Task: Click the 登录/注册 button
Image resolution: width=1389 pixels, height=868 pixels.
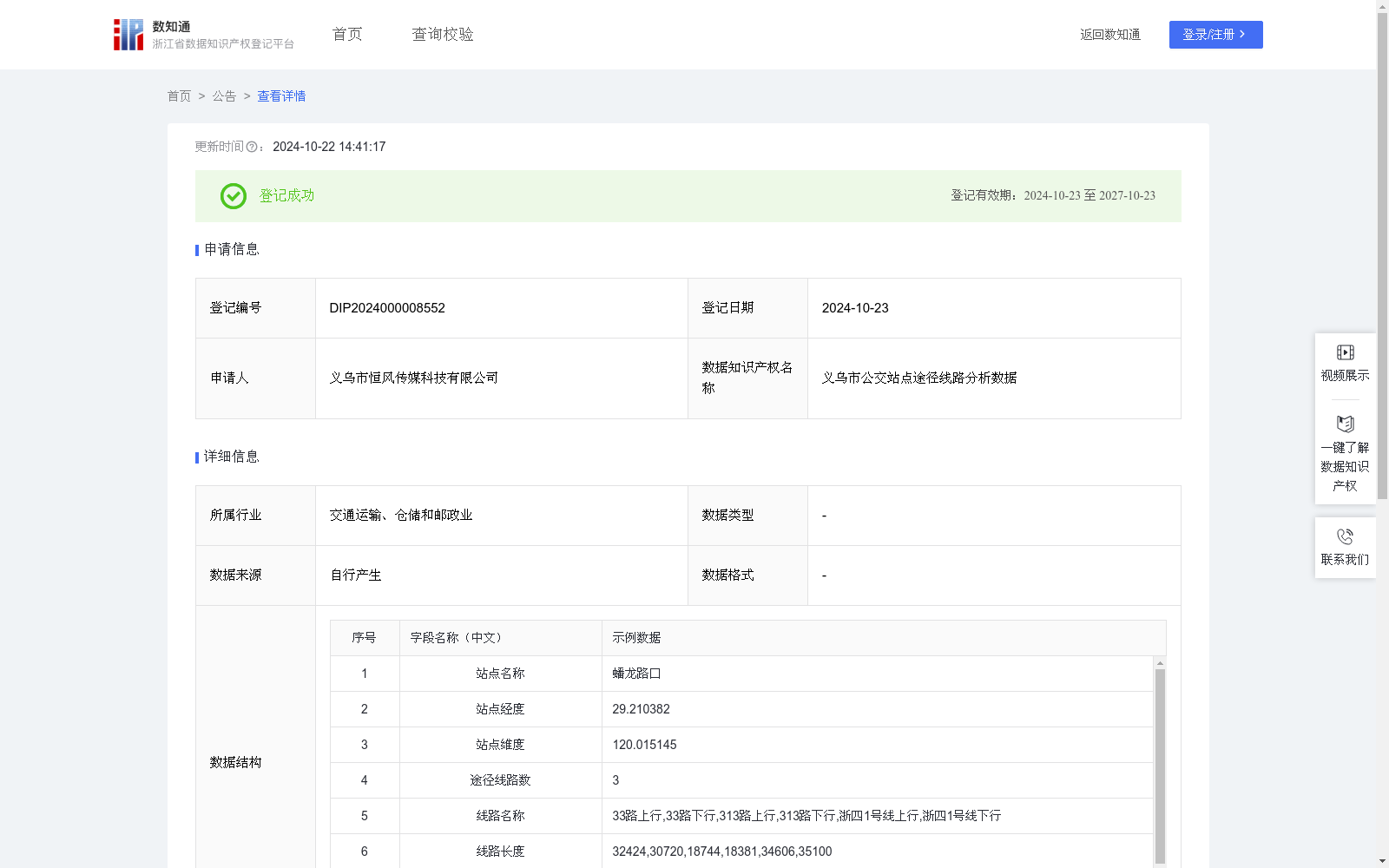Action: click(x=1215, y=35)
